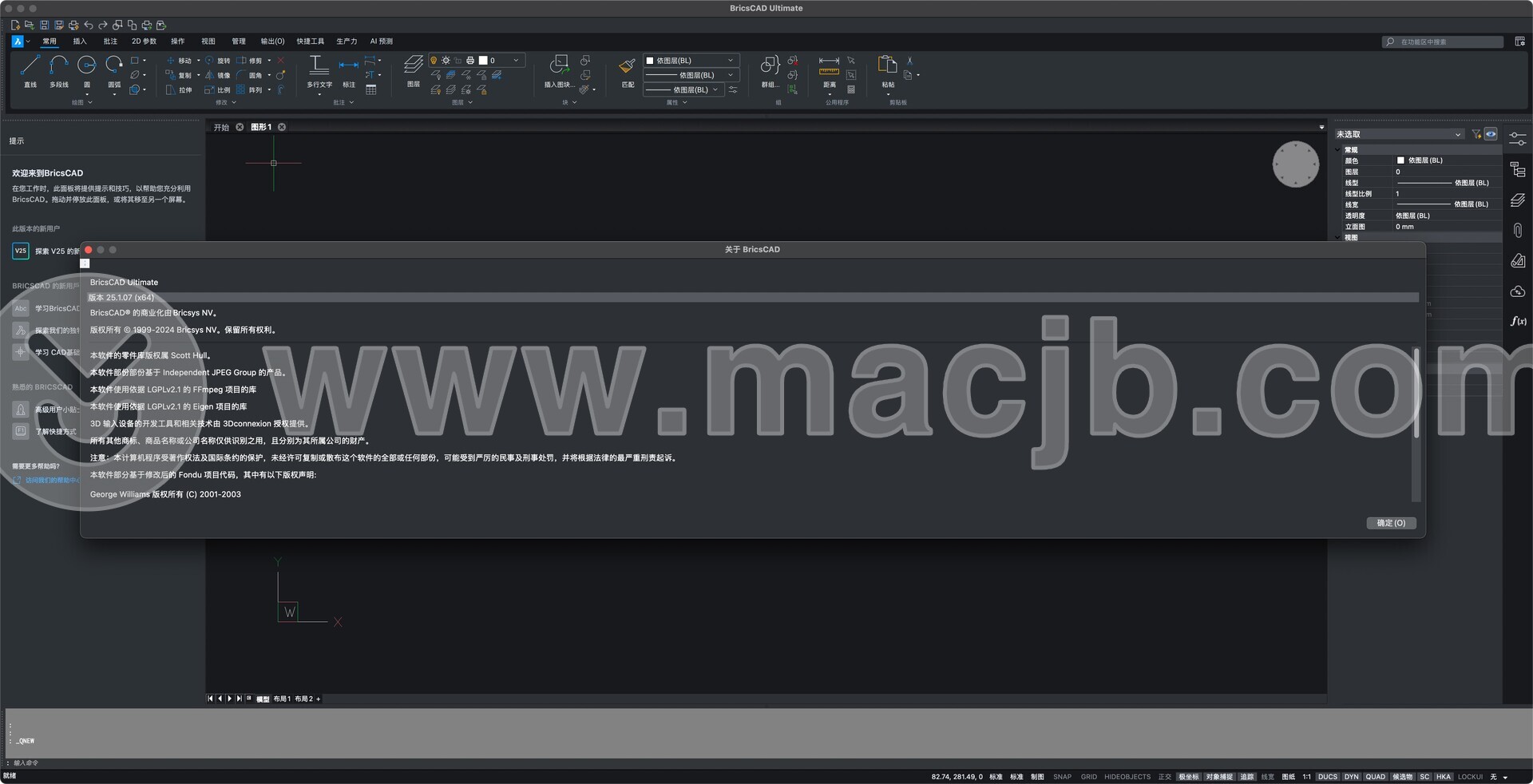
Task: Select the Arc (圆弧) tool
Action: coord(114,70)
